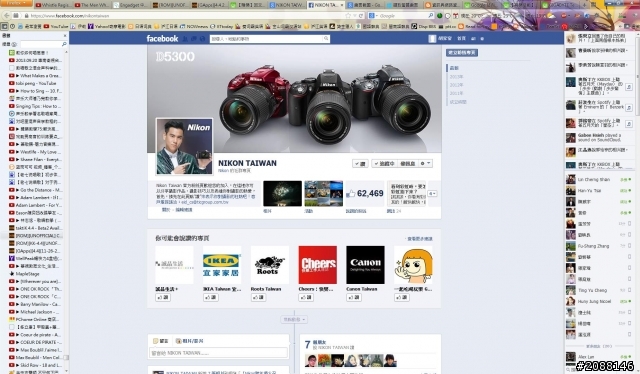Click the 62,469 likes thumbs-up box
640x374 pixels.
(364, 194)
